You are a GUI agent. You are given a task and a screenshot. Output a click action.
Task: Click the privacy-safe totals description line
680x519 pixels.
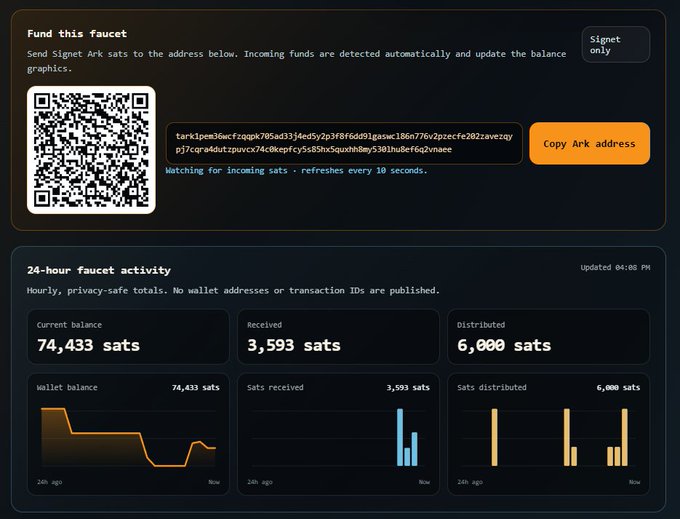pyautogui.click(x=233, y=291)
